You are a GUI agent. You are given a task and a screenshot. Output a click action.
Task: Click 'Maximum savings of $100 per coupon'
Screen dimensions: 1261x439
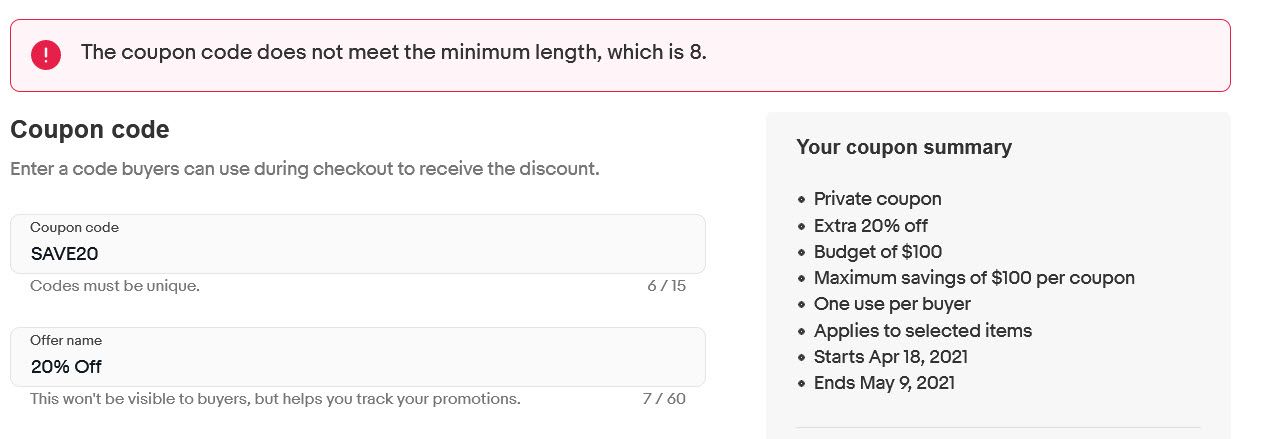973,278
